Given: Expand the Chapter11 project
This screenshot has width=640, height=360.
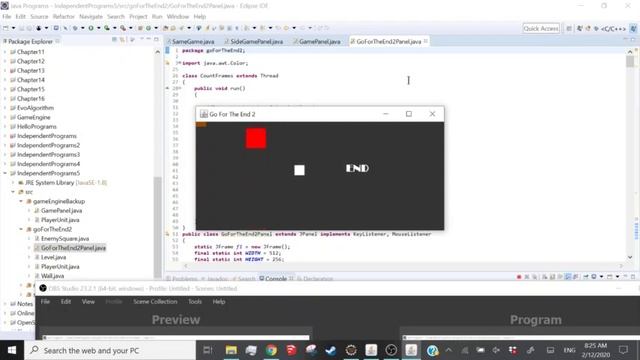Looking at the screenshot, I should pyautogui.click(x=5, y=52).
